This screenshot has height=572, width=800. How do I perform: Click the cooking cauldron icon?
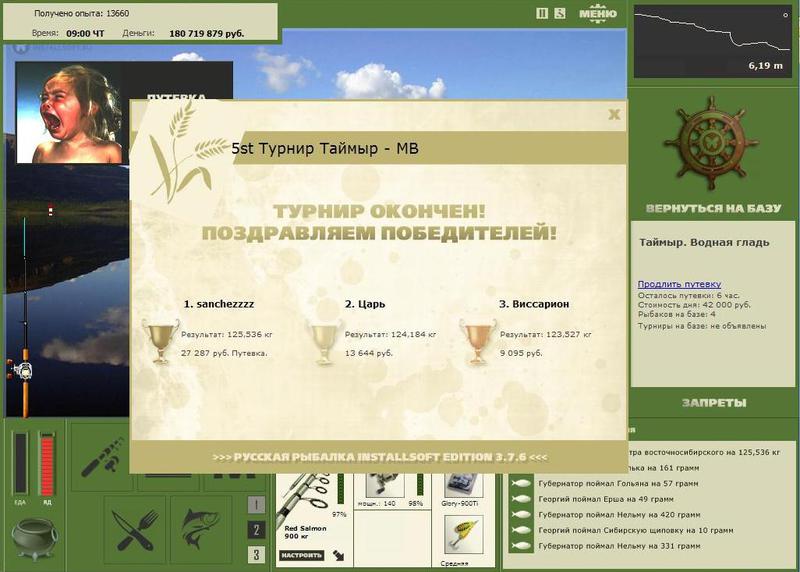click(34, 539)
